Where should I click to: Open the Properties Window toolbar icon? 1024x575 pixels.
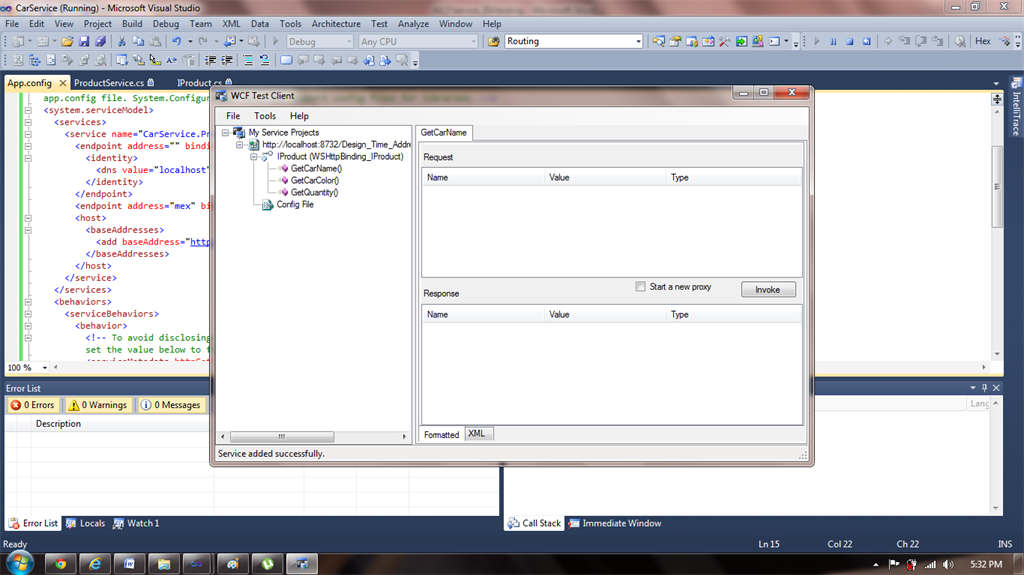point(675,41)
